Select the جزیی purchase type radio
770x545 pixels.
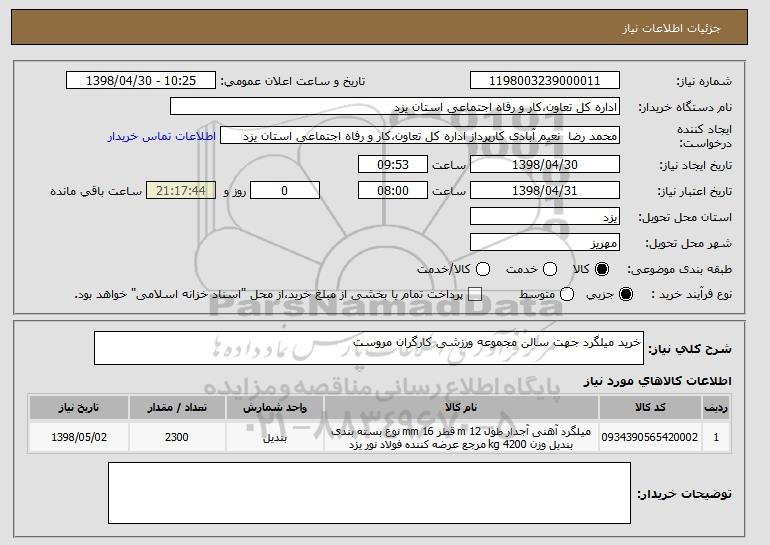click(x=626, y=294)
